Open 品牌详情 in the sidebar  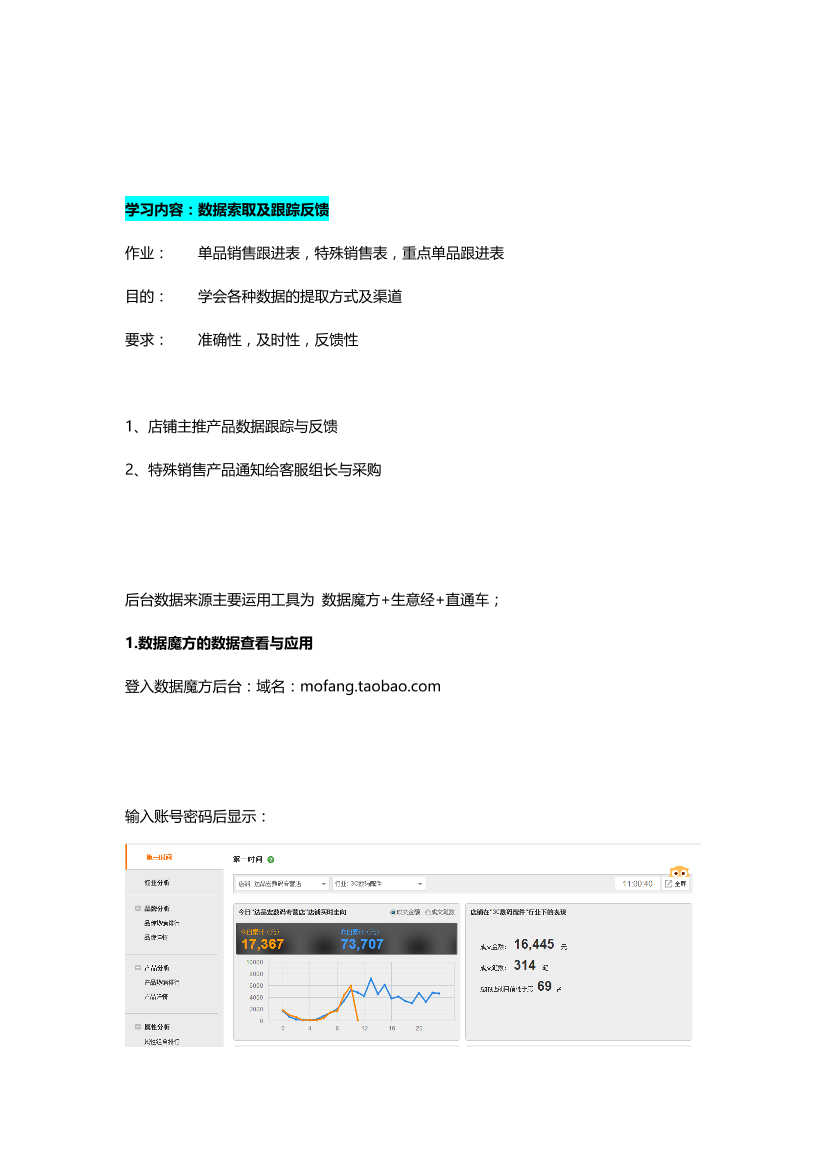point(156,937)
